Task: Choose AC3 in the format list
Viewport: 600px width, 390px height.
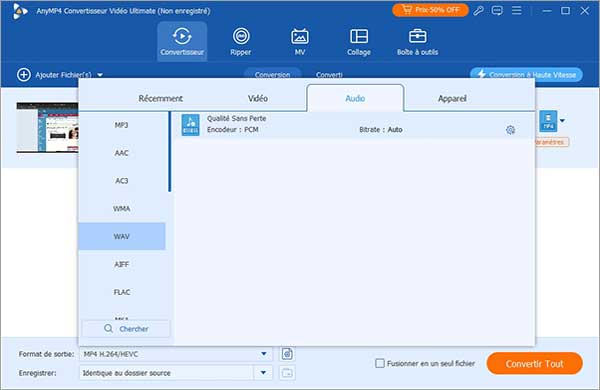Action: (122, 181)
